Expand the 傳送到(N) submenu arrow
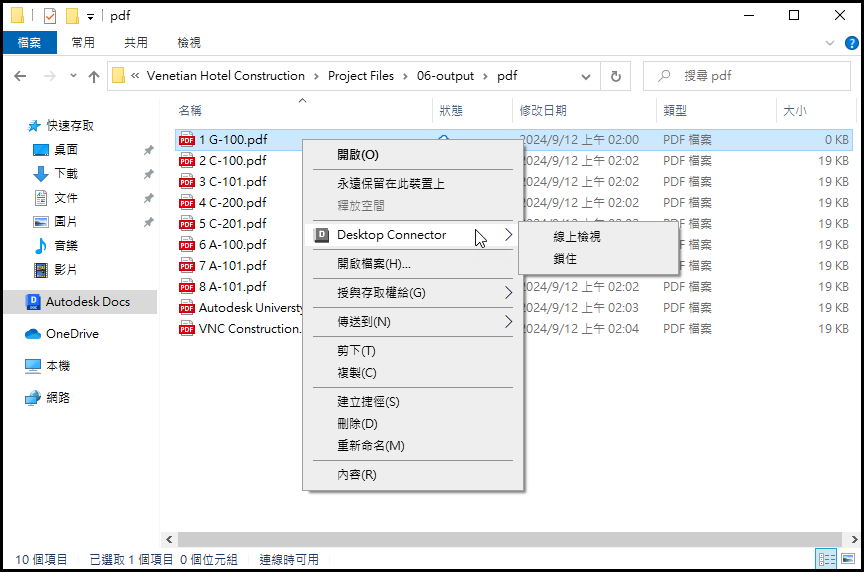The height and width of the screenshot is (572, 864). click(x=509, y=322)
